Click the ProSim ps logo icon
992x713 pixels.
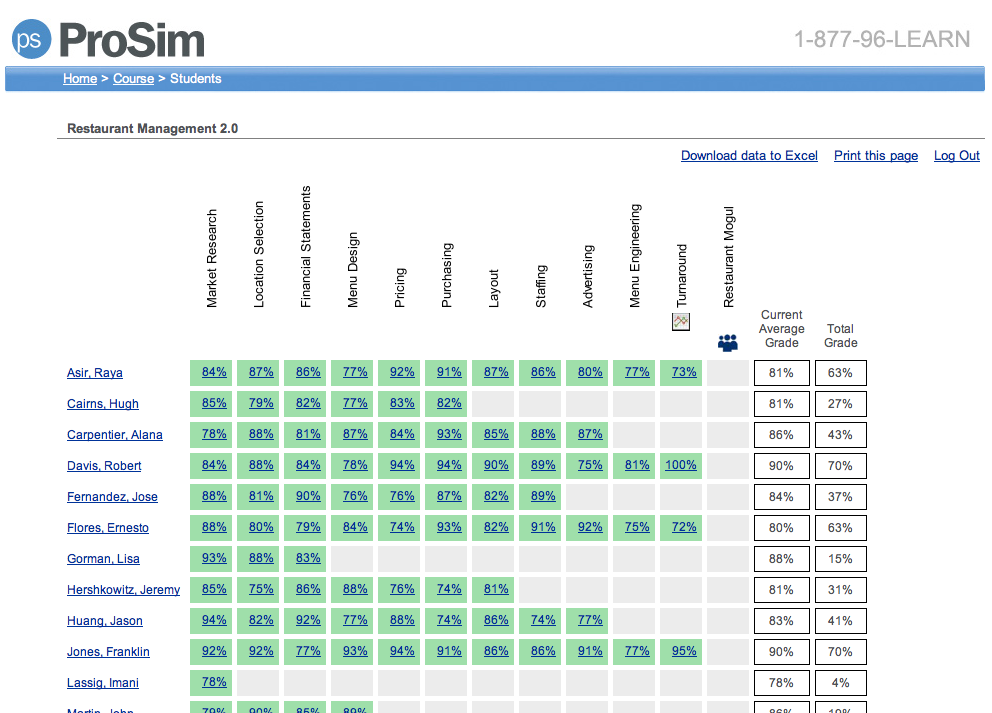pyautogui.click(x=31, y=39)
